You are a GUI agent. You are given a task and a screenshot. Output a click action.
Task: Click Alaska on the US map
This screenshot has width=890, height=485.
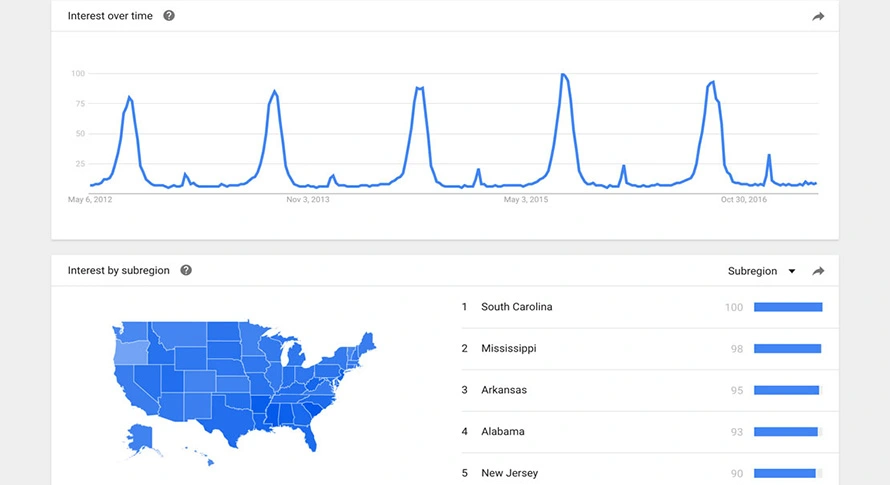141,437
